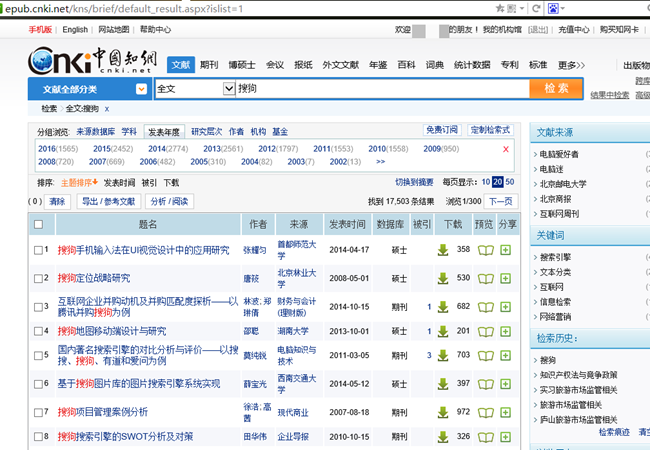Expand 电脑爱好者 source item
Image resolution: width=650 pixels, height=450 pixels.
tap(558, 154)
